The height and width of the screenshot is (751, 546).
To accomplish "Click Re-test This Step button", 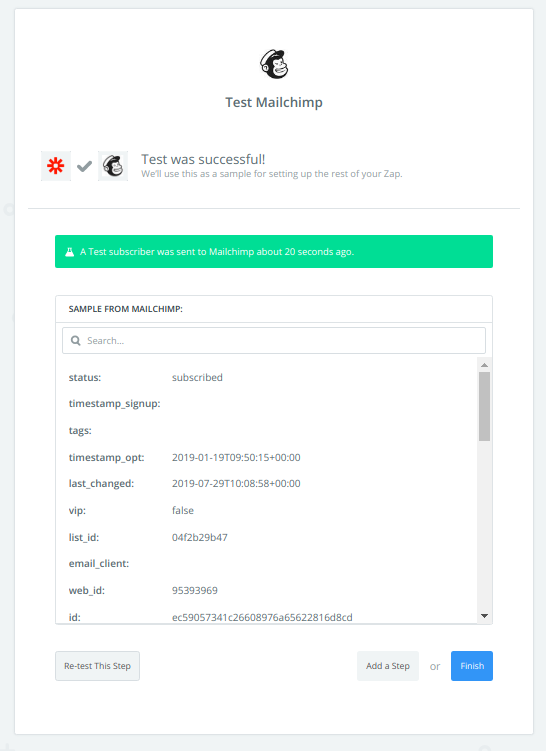I will pos(97,666).
